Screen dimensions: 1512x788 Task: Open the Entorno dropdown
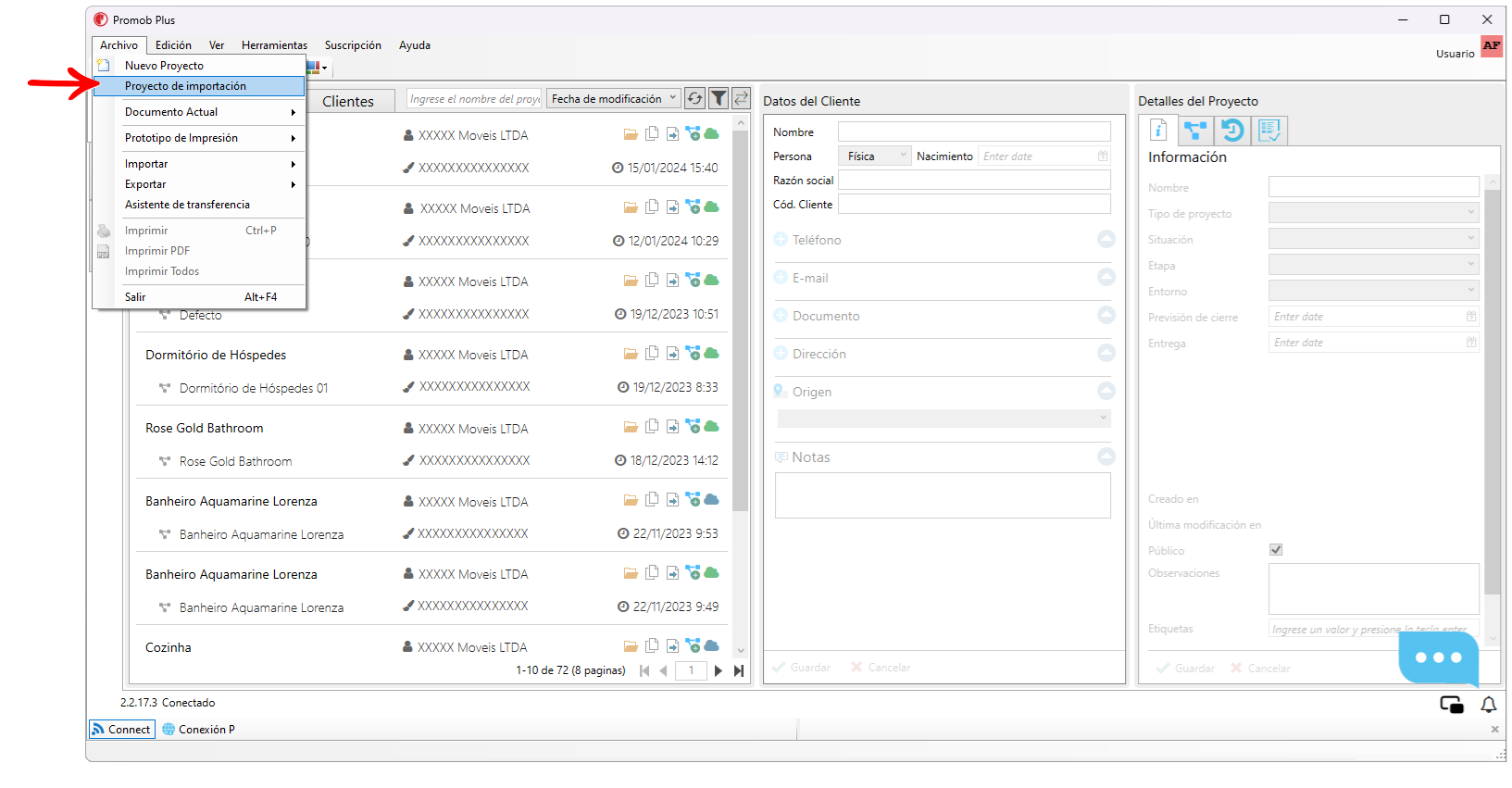pos(1373,291)
